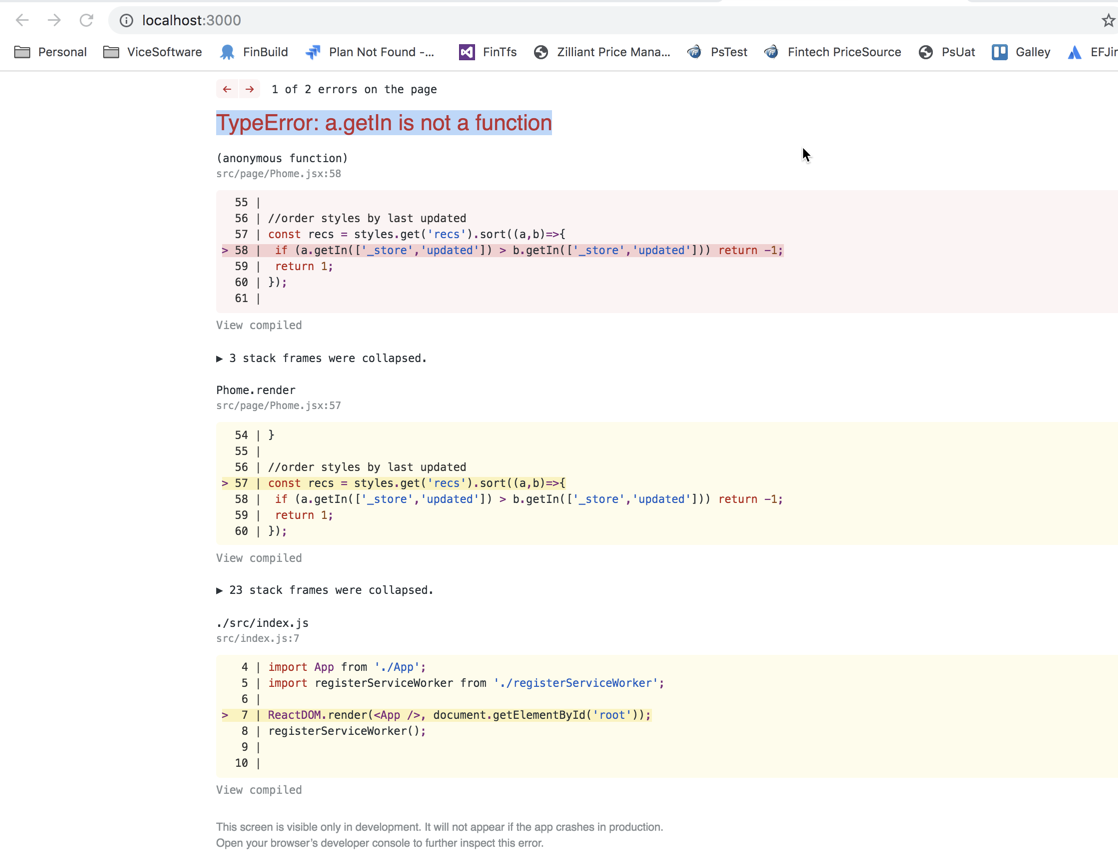Open Zilliant Price Mana... bookmark
Viewport: 1118px width, 857px height.
602,52
